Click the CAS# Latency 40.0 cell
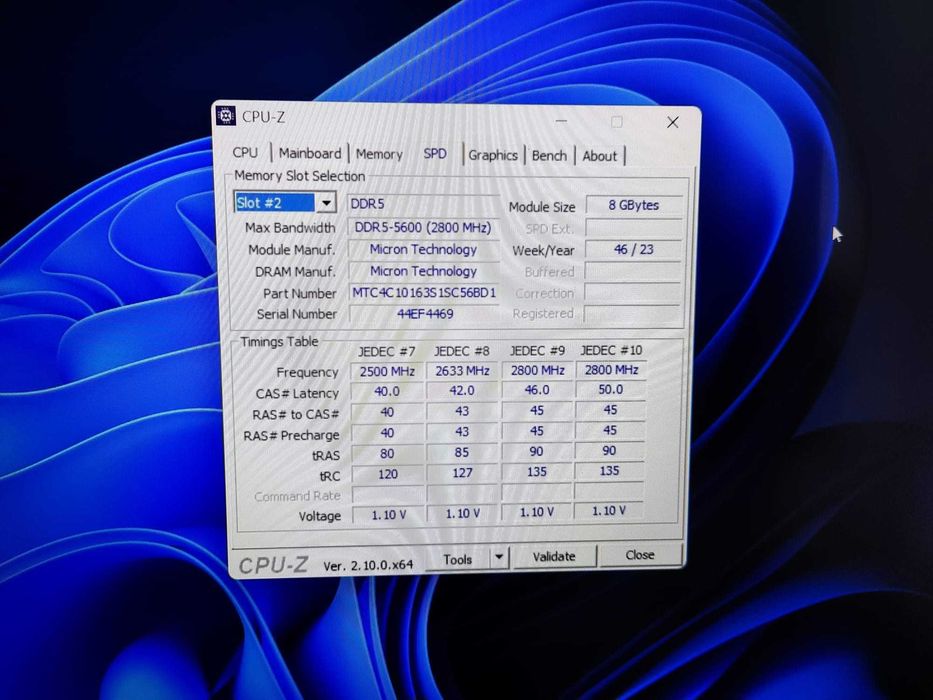Viewport: 933px width, 700px height. tap(387, 392)
